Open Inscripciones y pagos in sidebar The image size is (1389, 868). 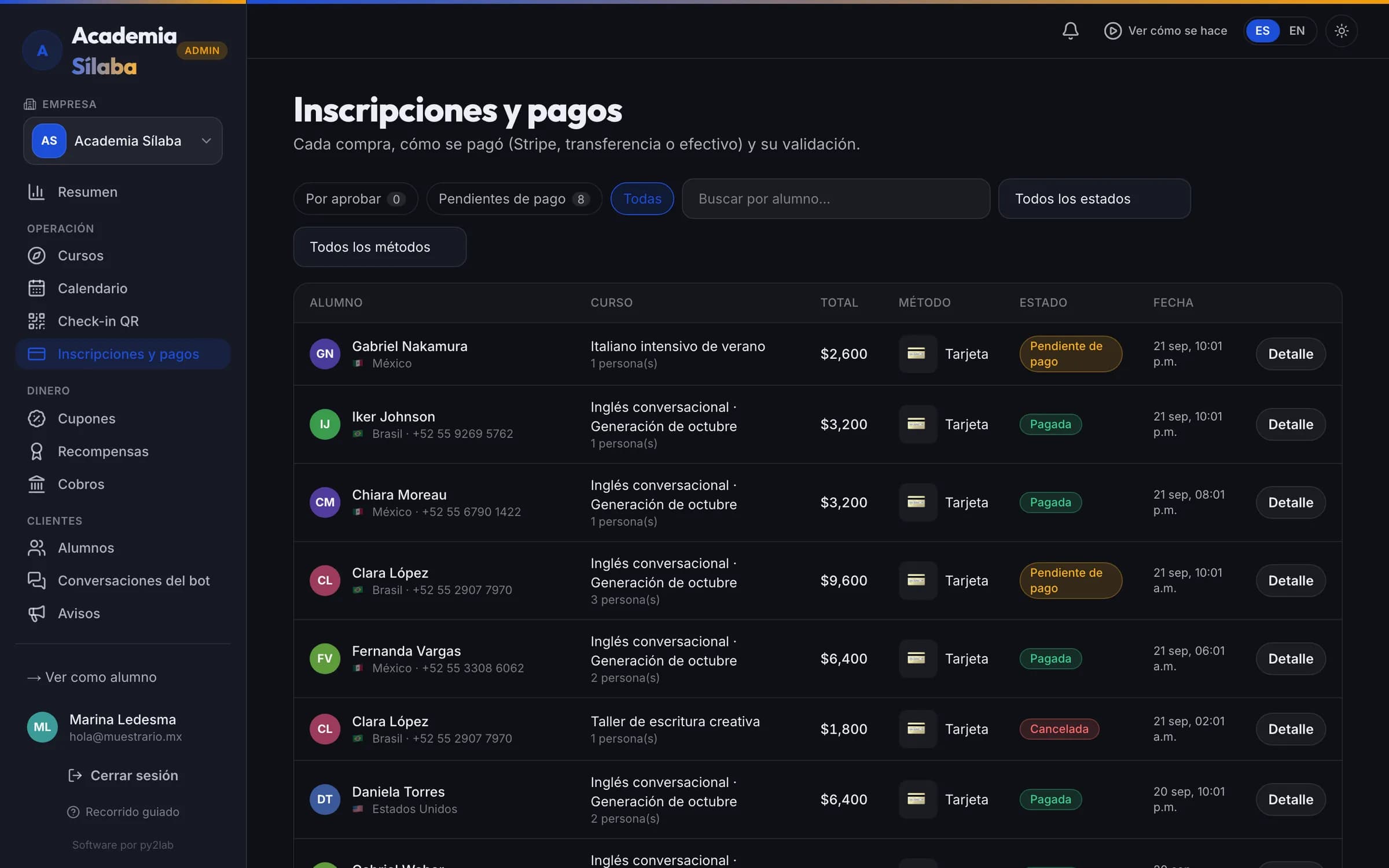[123, 354]
